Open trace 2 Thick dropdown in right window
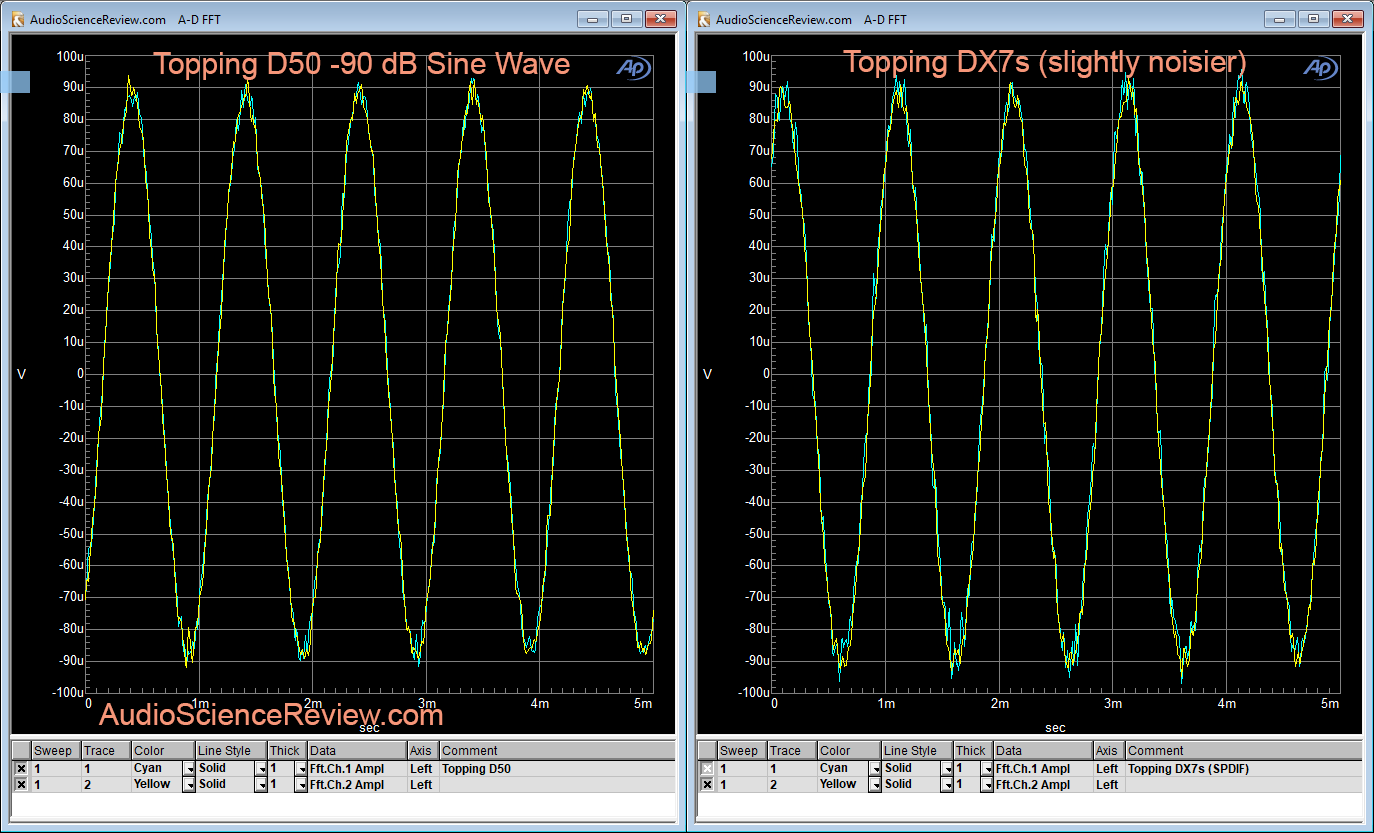The image size is (1374, 833). pyautogui.click(x=986, y=785)
